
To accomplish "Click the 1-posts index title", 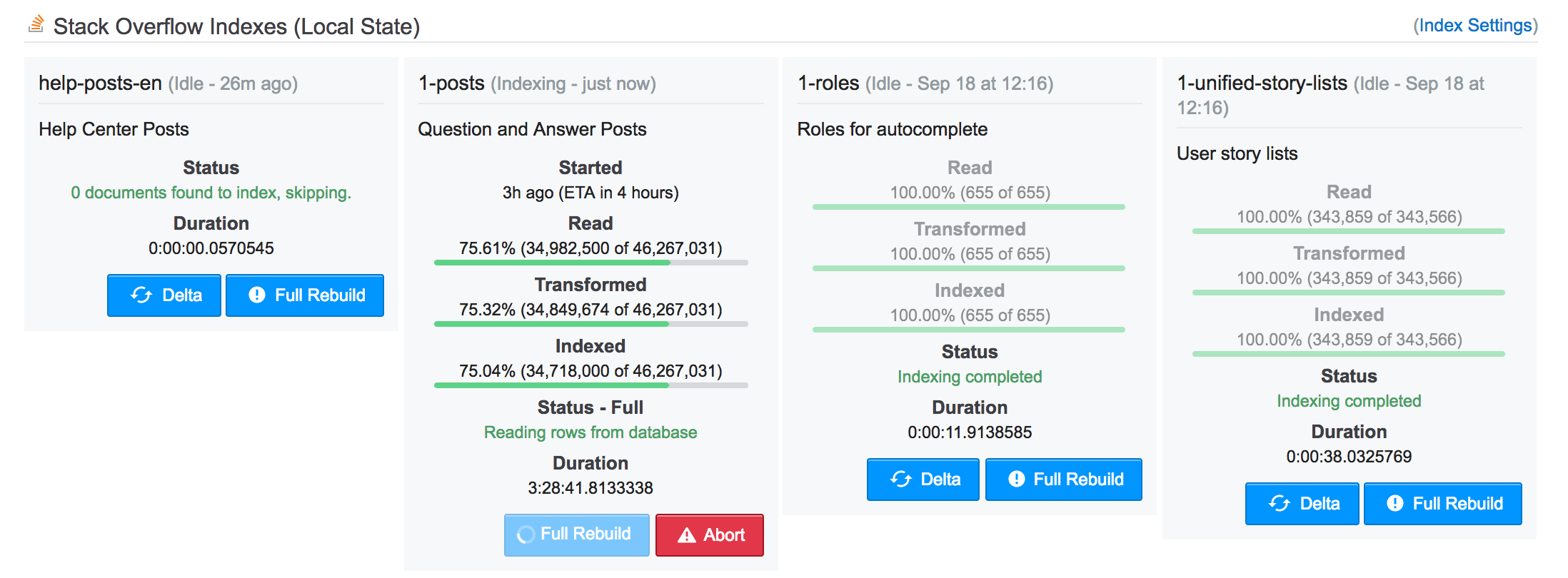I will pyautogui.click(x=451, y=83).
